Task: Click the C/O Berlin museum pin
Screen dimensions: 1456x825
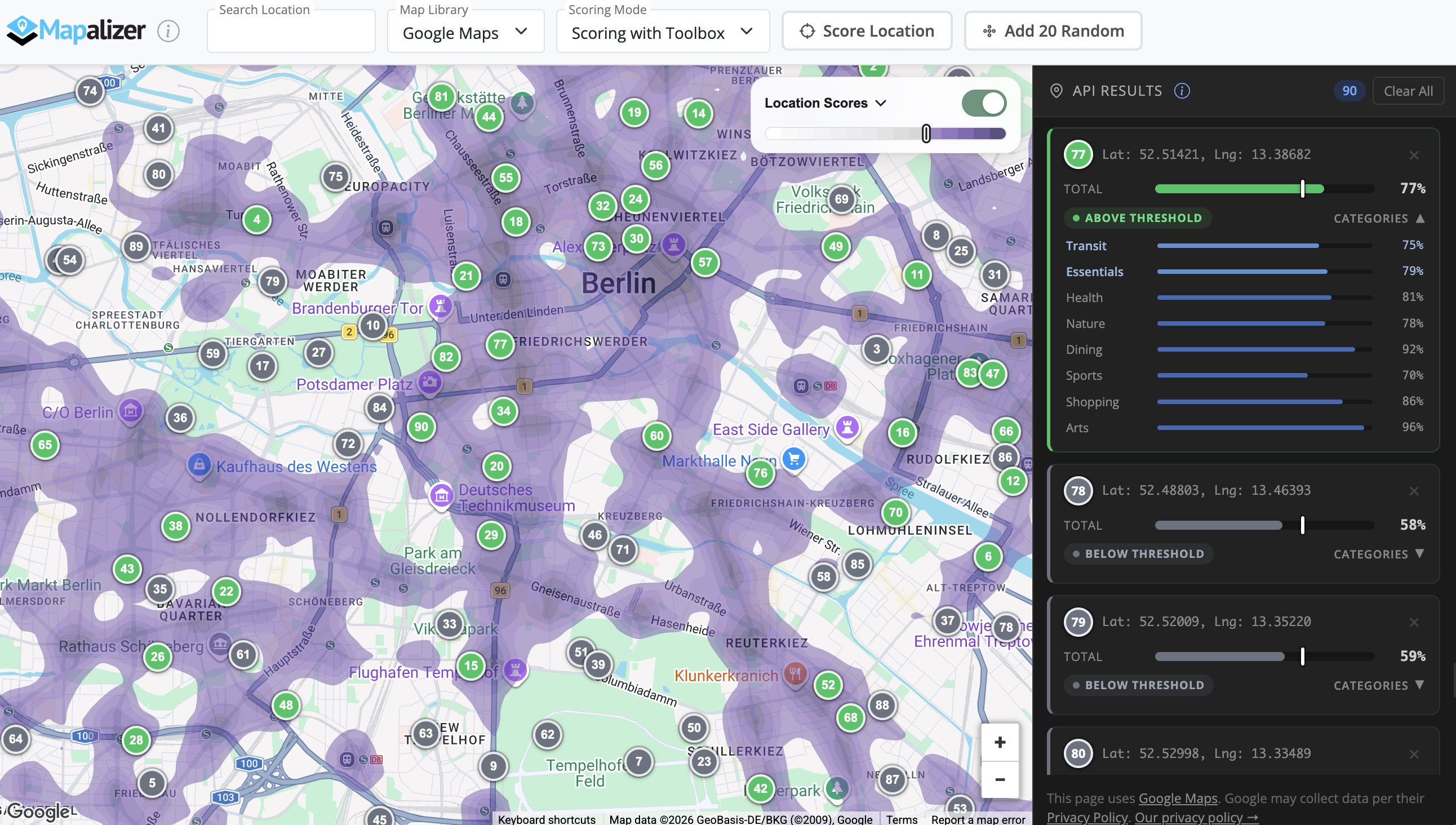Action: [130, 410]
